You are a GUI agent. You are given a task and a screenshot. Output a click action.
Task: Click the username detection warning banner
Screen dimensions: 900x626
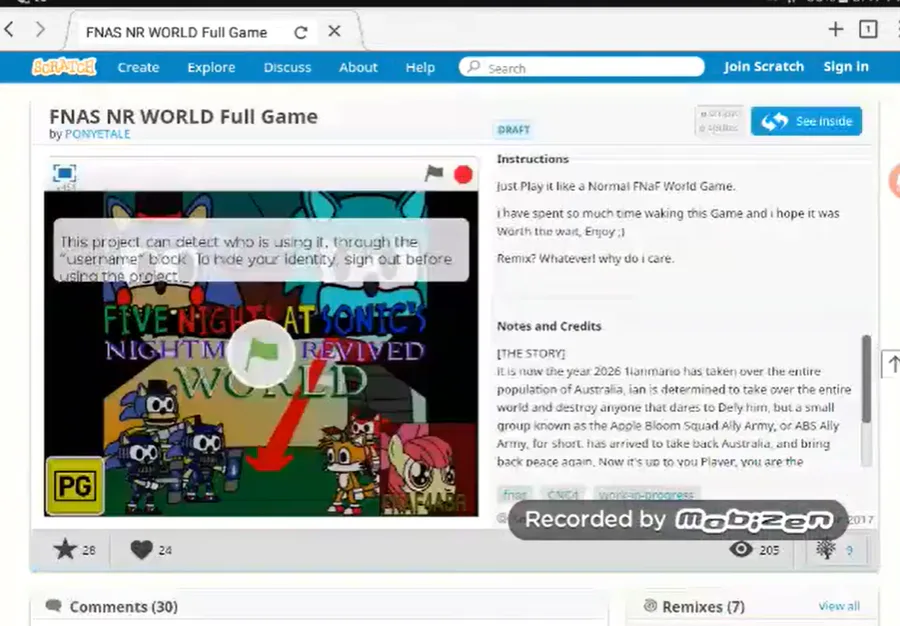tap(261, 250)
